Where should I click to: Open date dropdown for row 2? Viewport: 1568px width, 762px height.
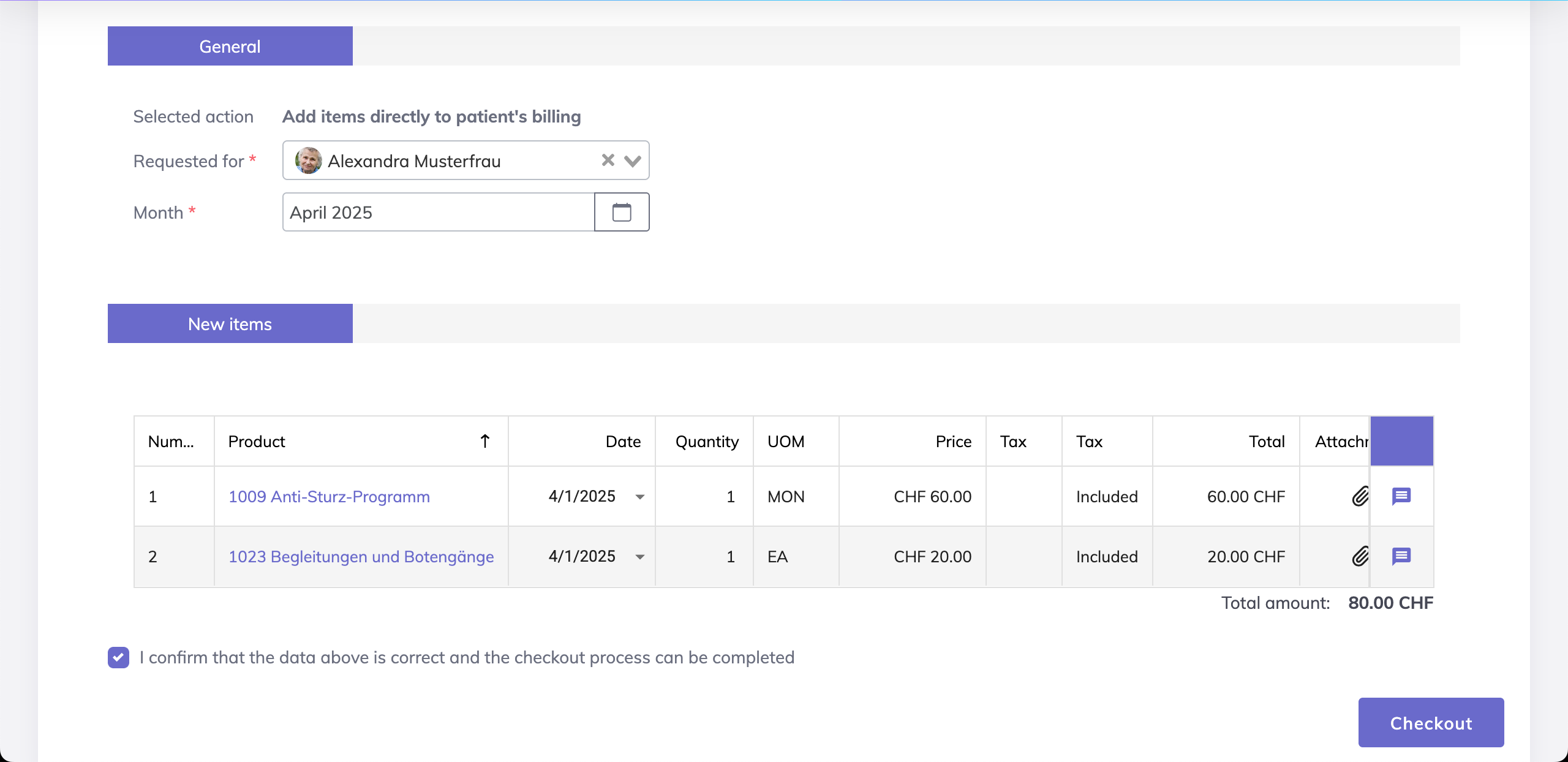coord(640,557)
